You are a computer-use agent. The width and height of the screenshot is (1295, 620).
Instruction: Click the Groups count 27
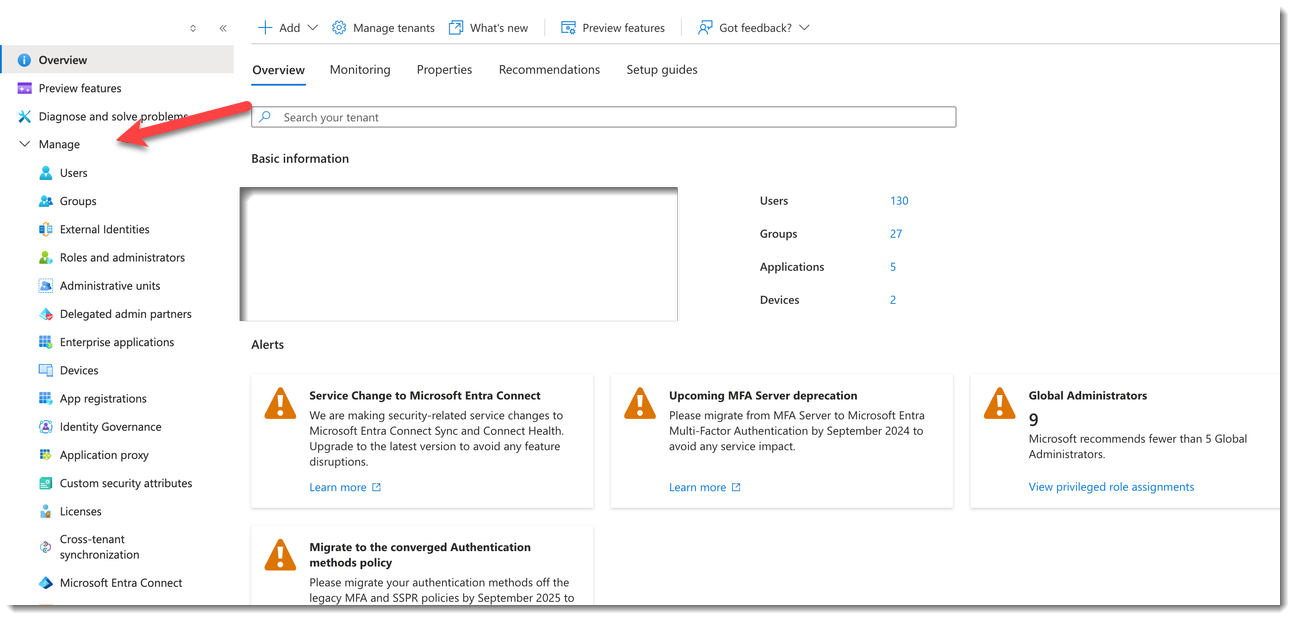896,234
